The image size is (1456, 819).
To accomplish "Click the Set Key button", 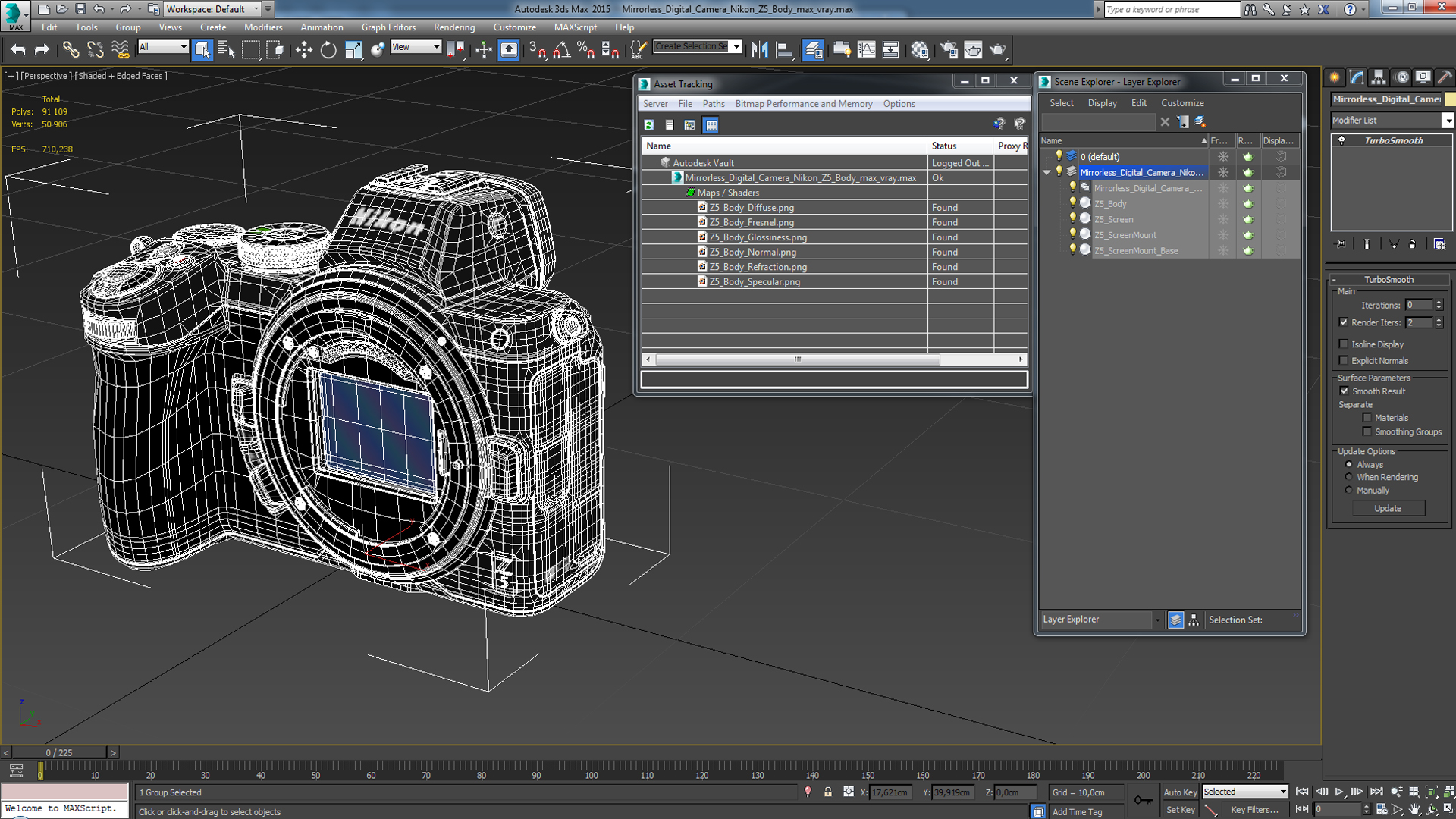I will point(1180,810).
